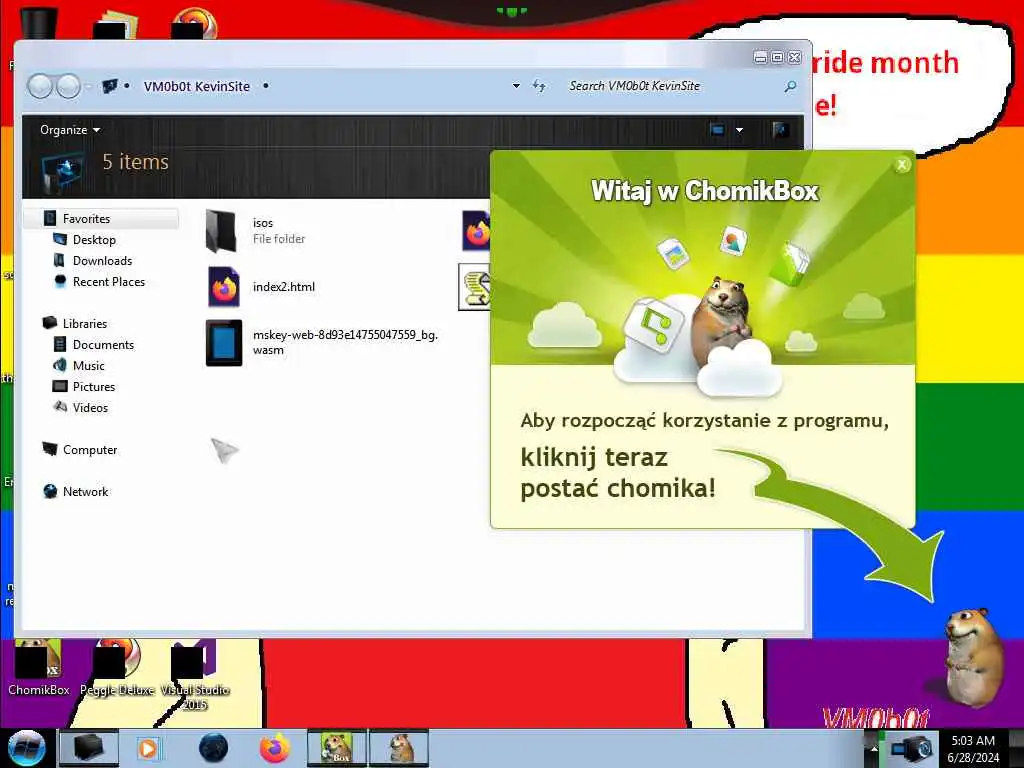The height and width of the screenshot is (768, 1024).
Task: Open Recent Places in Favorites
Action: [x=109, y=281]
